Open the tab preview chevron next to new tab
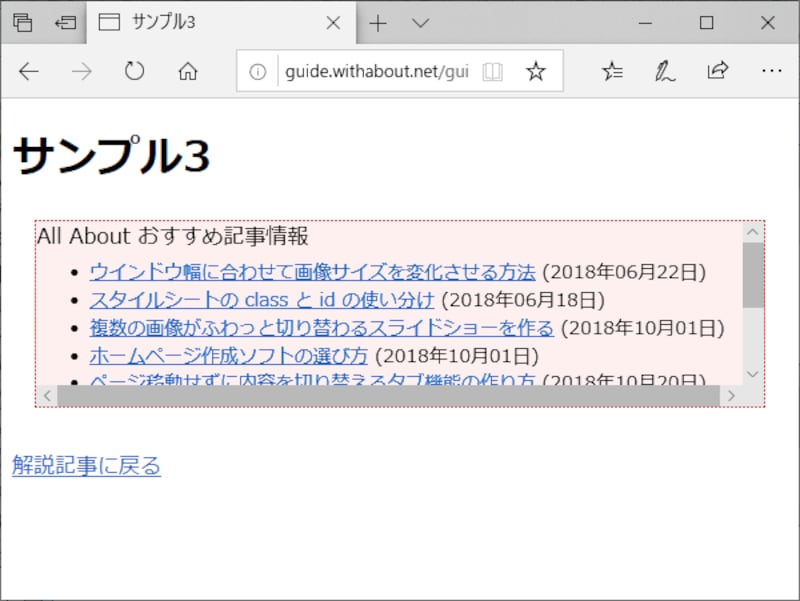 click(419, 22)
